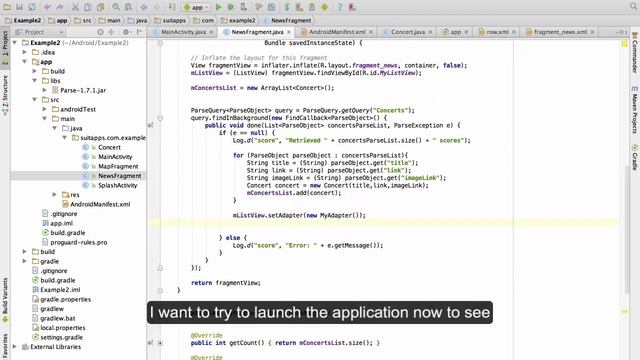Hide the Project panel via hide icon
Screen dimensions: 640x360
[x=139, y=32]
